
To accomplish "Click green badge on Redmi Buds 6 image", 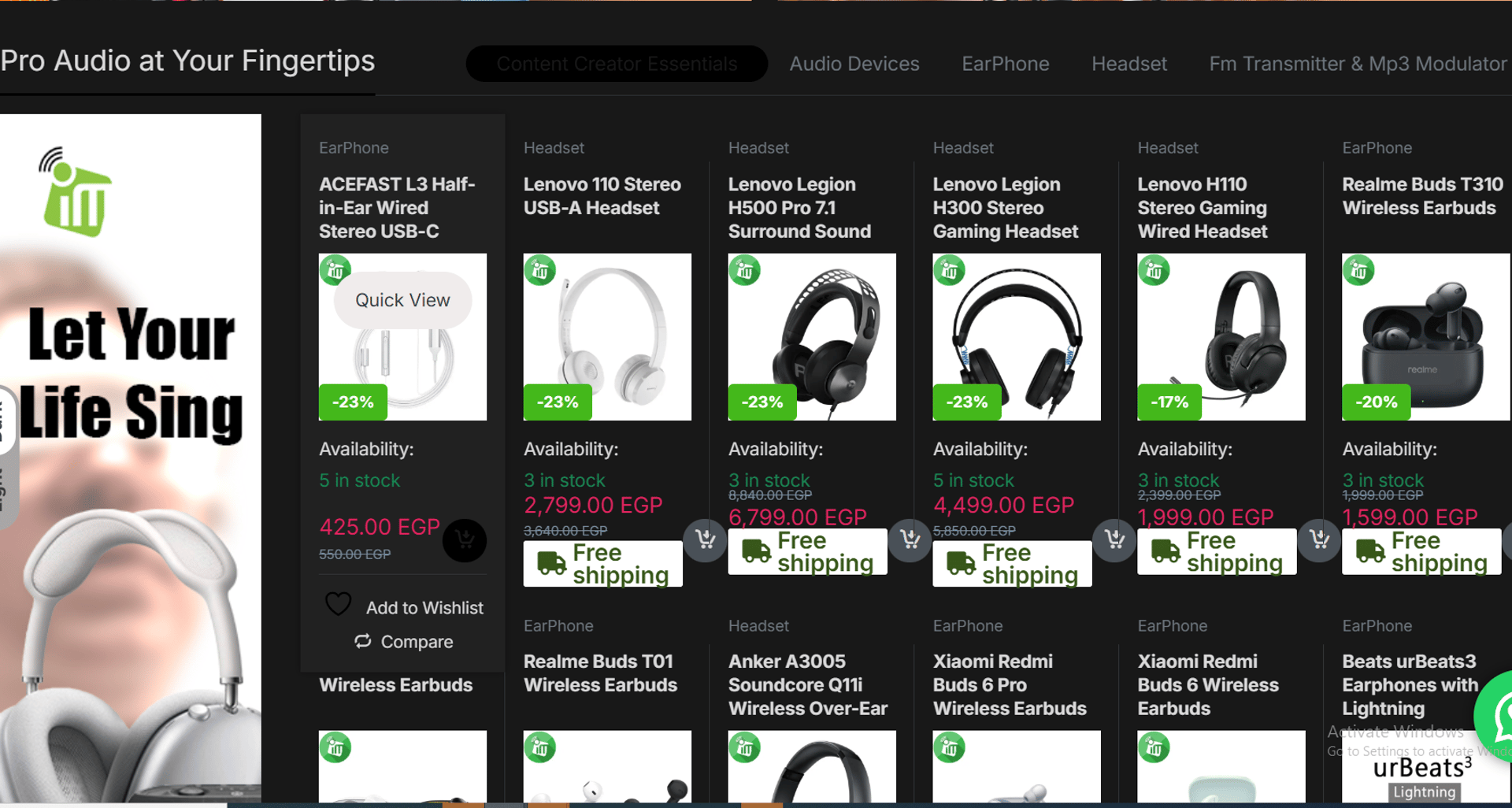I will tap(1154, 747).
